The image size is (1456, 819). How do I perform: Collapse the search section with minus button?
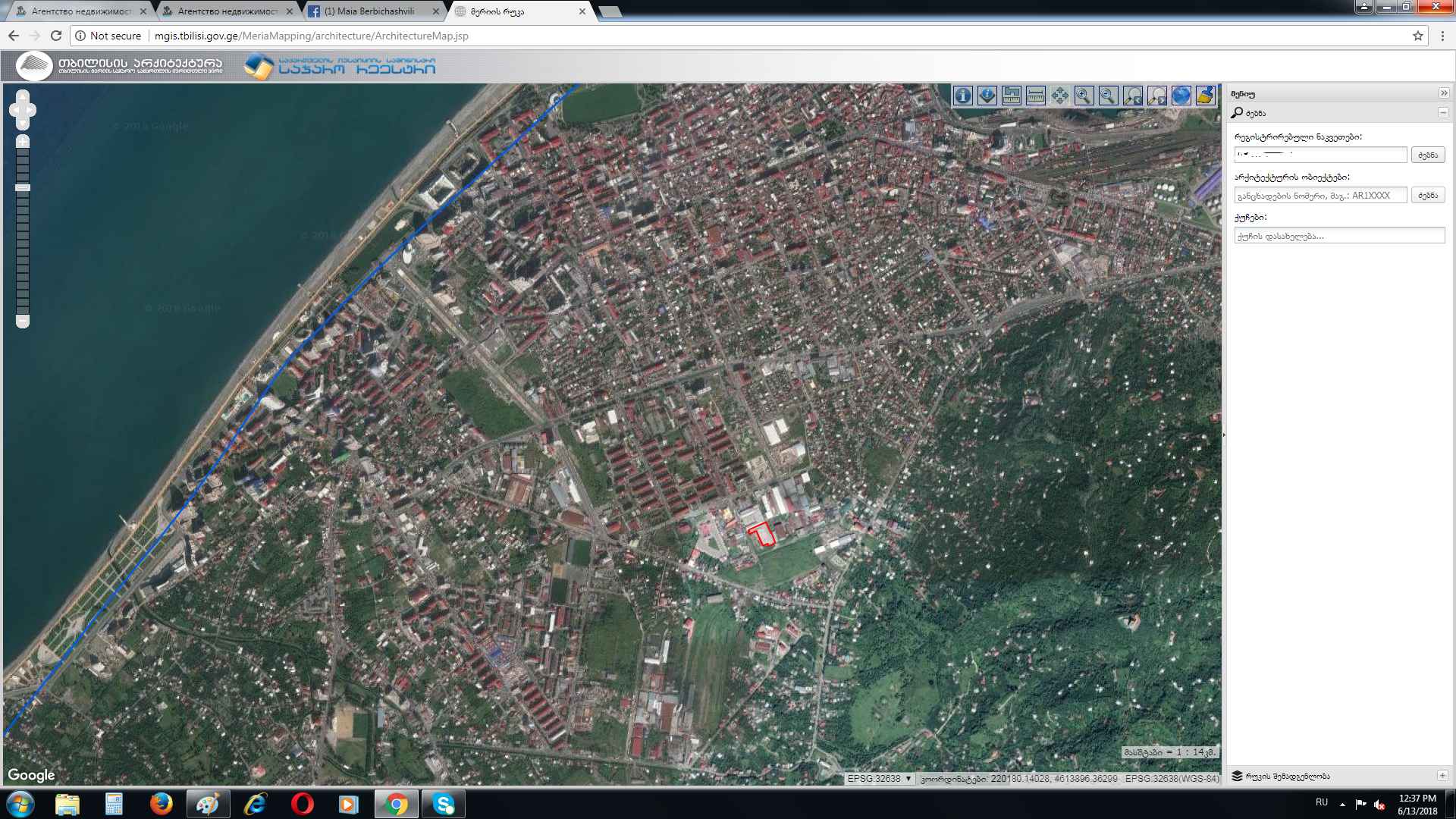click(1443, 112)
